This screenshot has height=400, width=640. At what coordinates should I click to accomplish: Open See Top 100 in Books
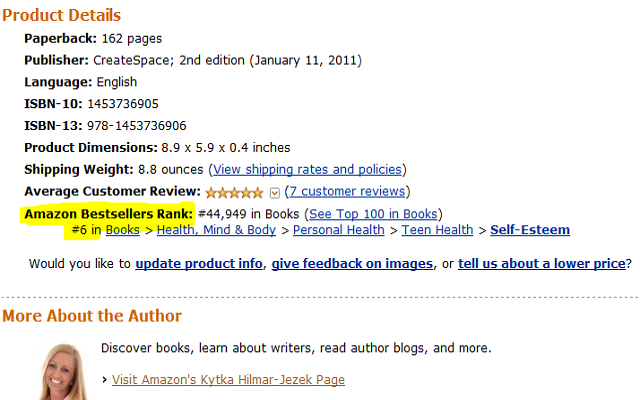373,214
